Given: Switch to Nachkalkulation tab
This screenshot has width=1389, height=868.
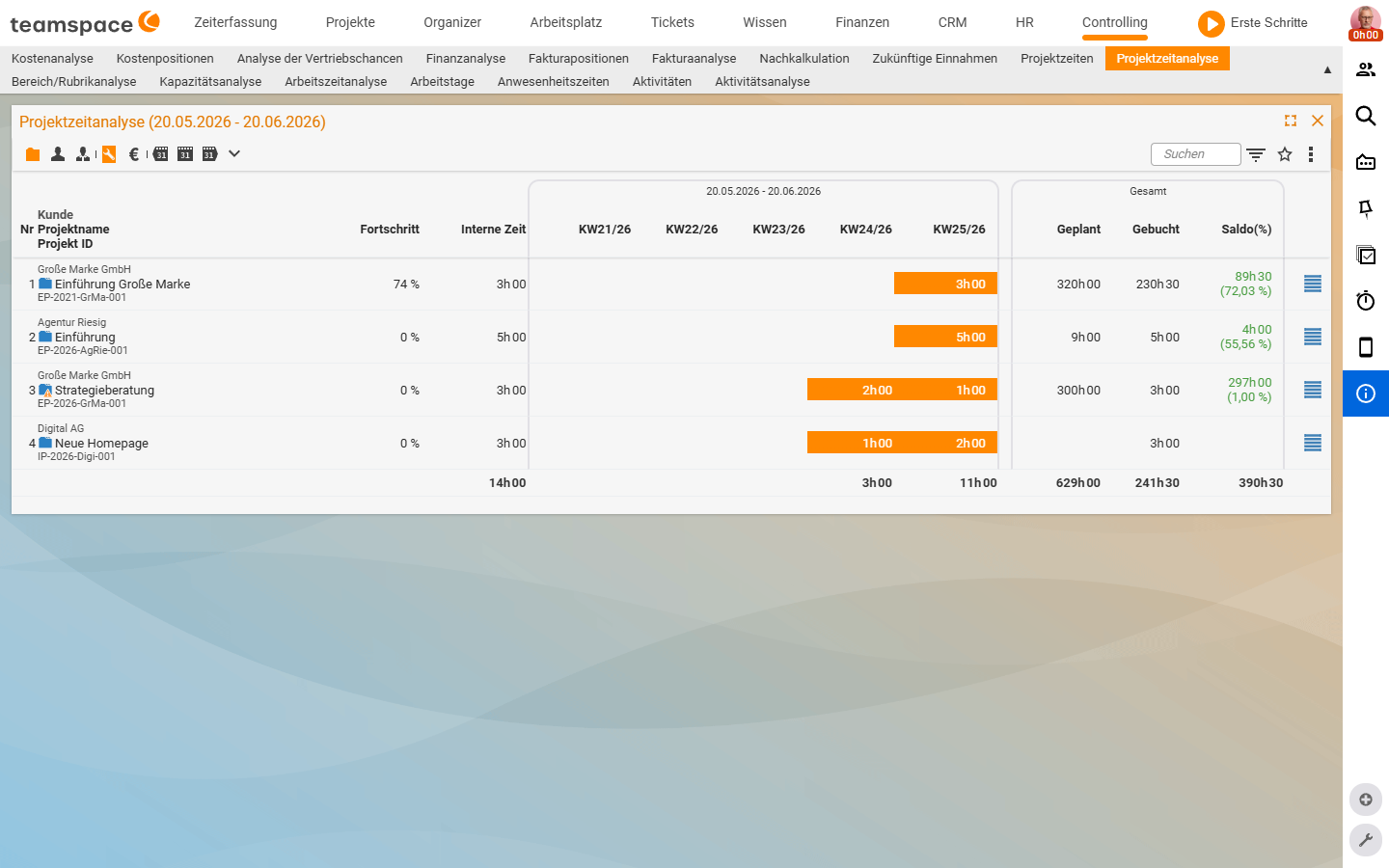Looking at the screenshot, I should coord(804,59).
